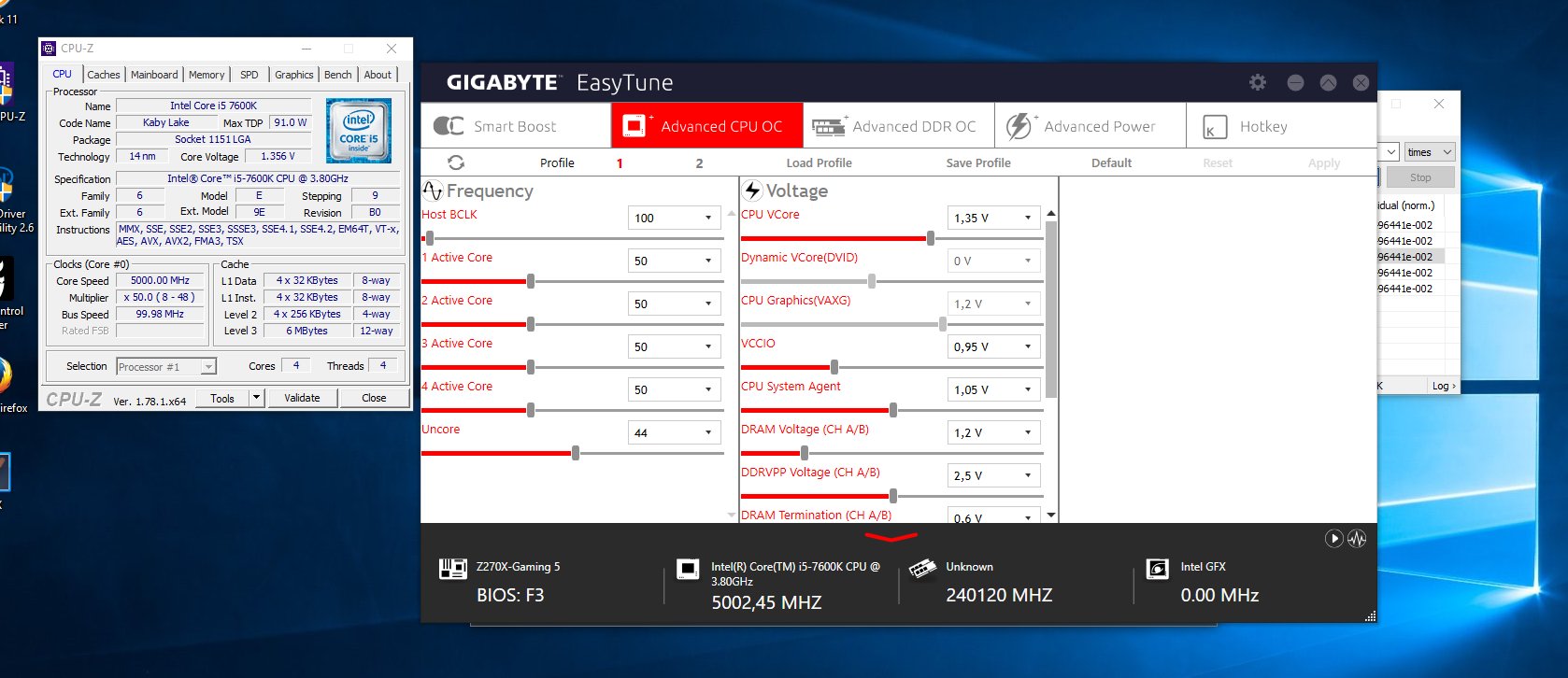Open CPU-Z About tab
The image size is (1568, 678).
pyautogui.click(x=378, y=75)
